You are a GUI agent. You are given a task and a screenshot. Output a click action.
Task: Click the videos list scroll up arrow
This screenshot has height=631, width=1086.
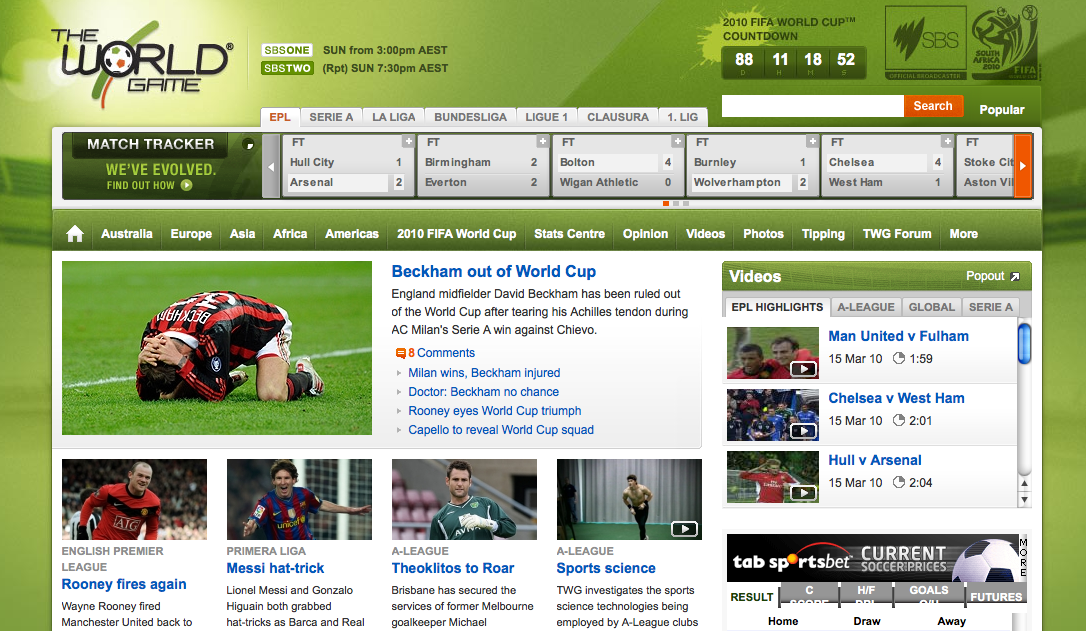1024,483
